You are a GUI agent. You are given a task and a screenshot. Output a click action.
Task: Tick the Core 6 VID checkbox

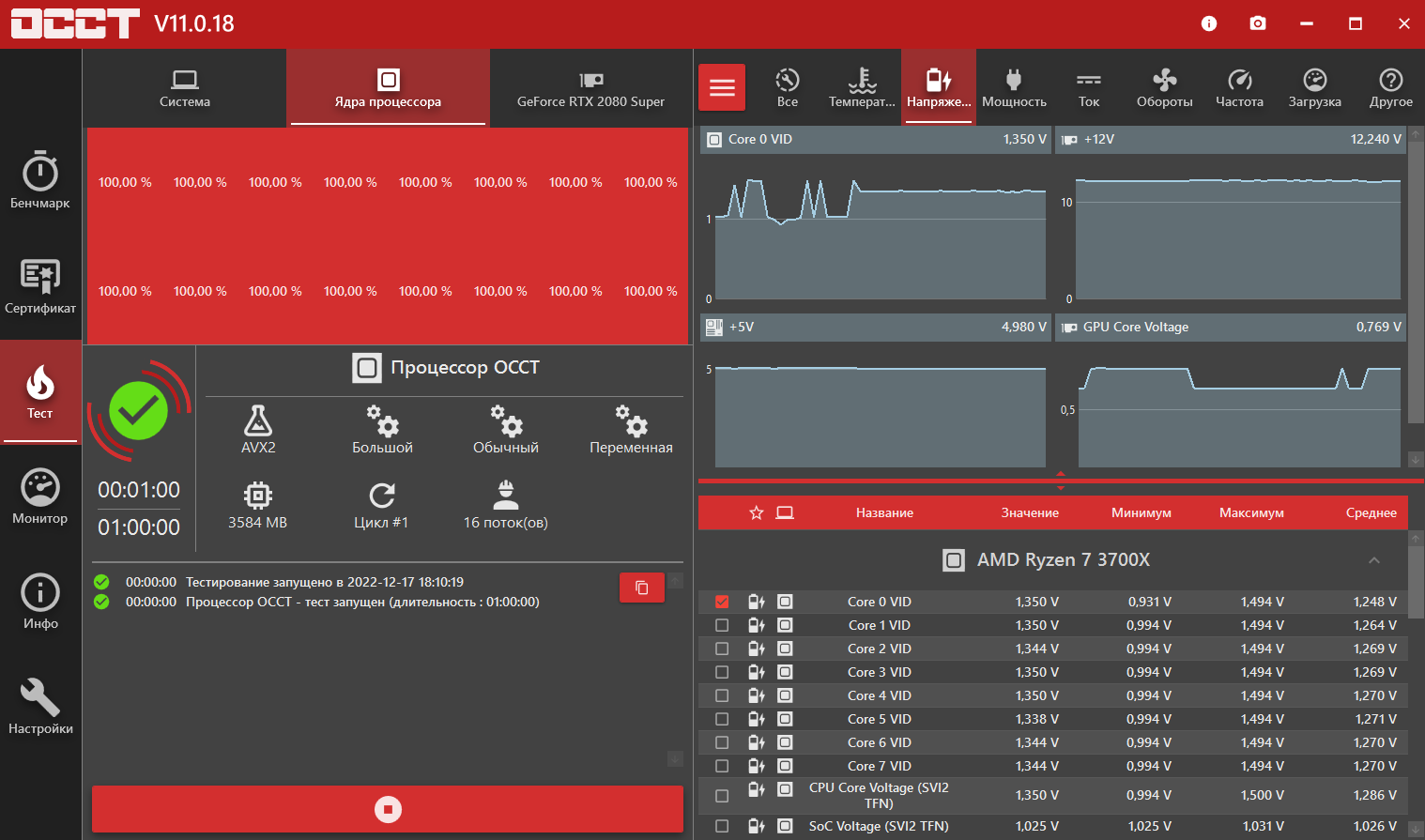722,742
